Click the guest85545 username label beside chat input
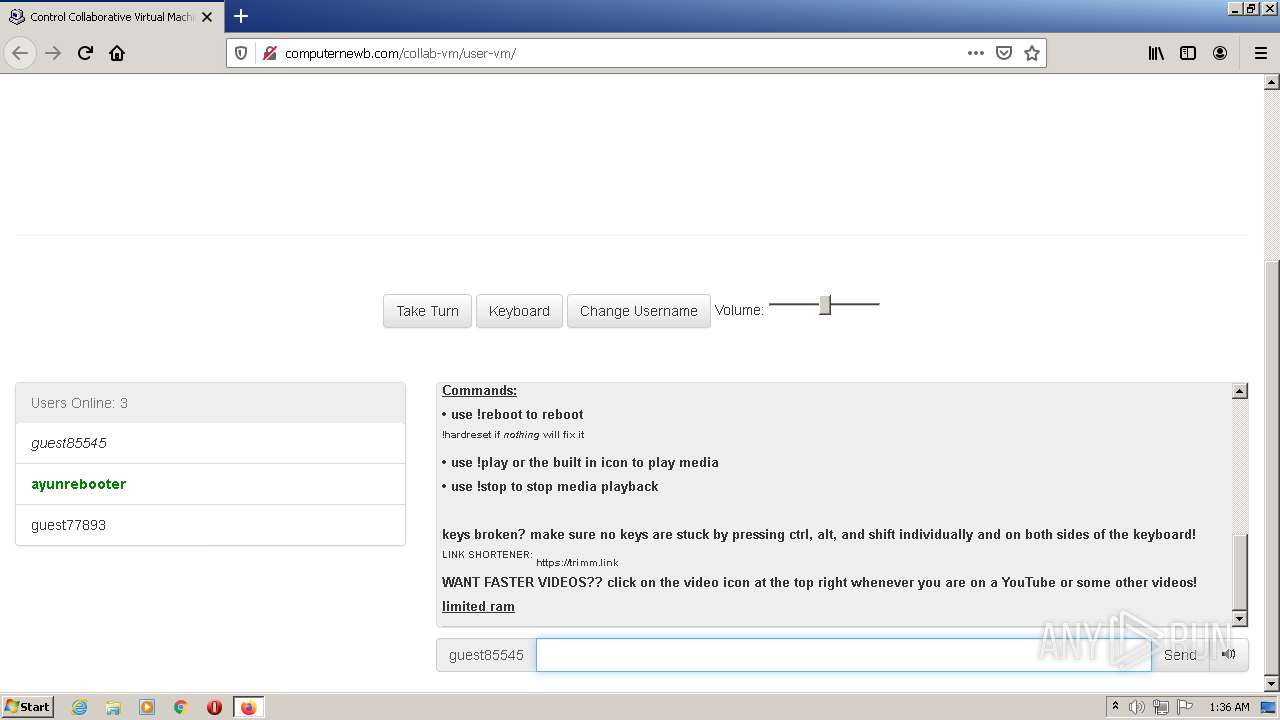 (x=486, y=655)
